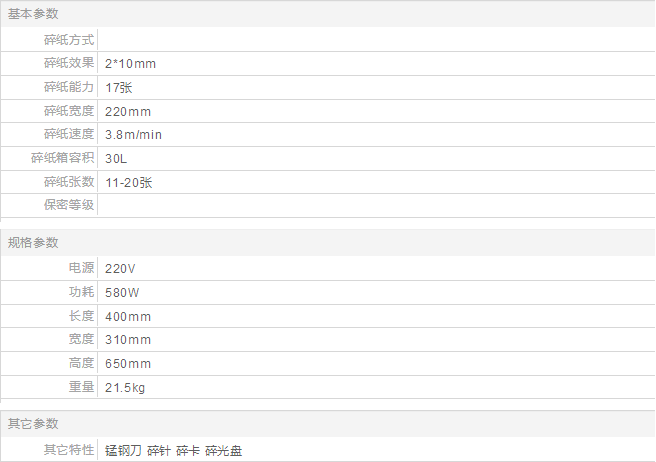The width and height of the screenshot is (656, 462).
Task: Click the 碎纸张数 value 11-20张
Action: [x=129, y=182]
